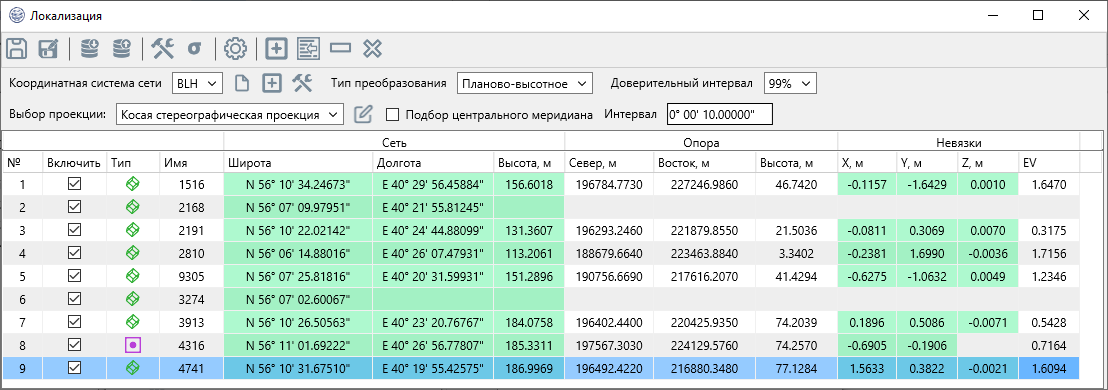Select north value 188679.6640
The width and height of the screenshot is (1108, 390).
coord(609,253)
